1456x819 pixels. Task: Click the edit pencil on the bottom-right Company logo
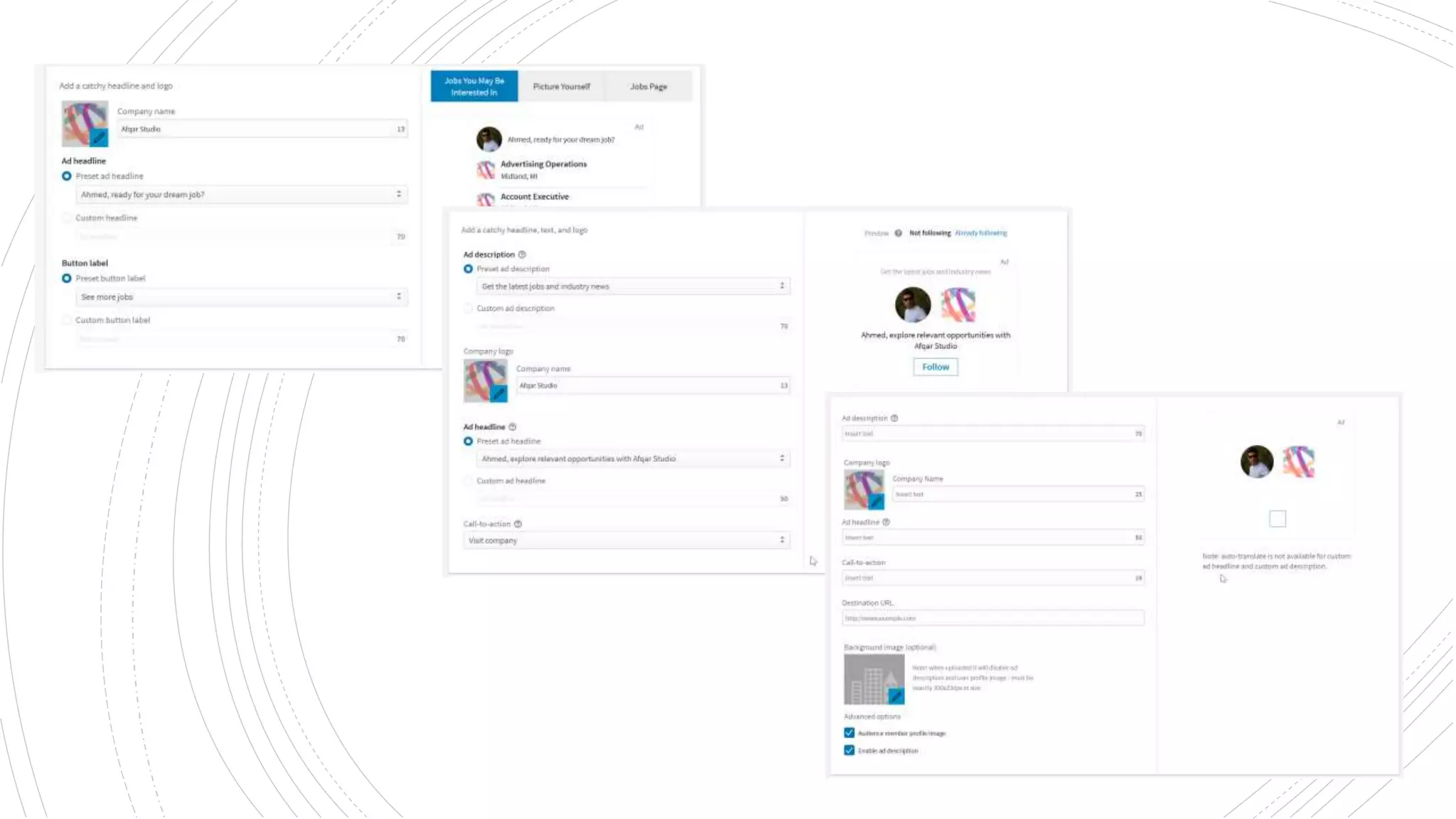tap(875, 502)
